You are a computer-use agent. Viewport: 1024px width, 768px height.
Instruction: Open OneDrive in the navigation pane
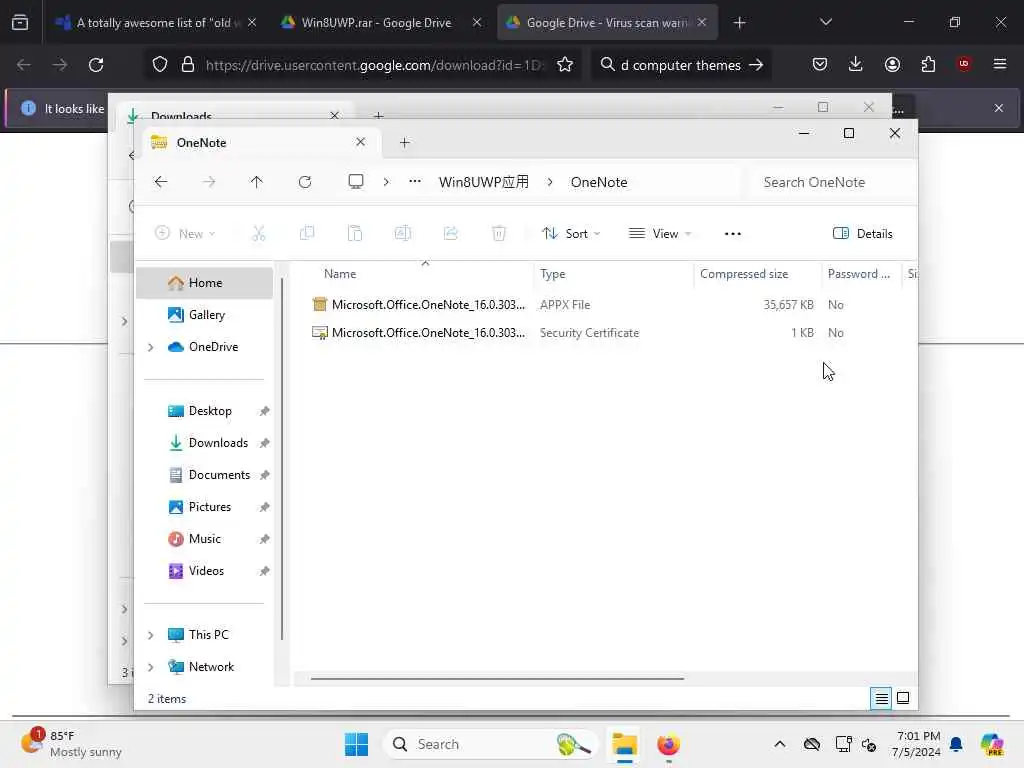204,347
